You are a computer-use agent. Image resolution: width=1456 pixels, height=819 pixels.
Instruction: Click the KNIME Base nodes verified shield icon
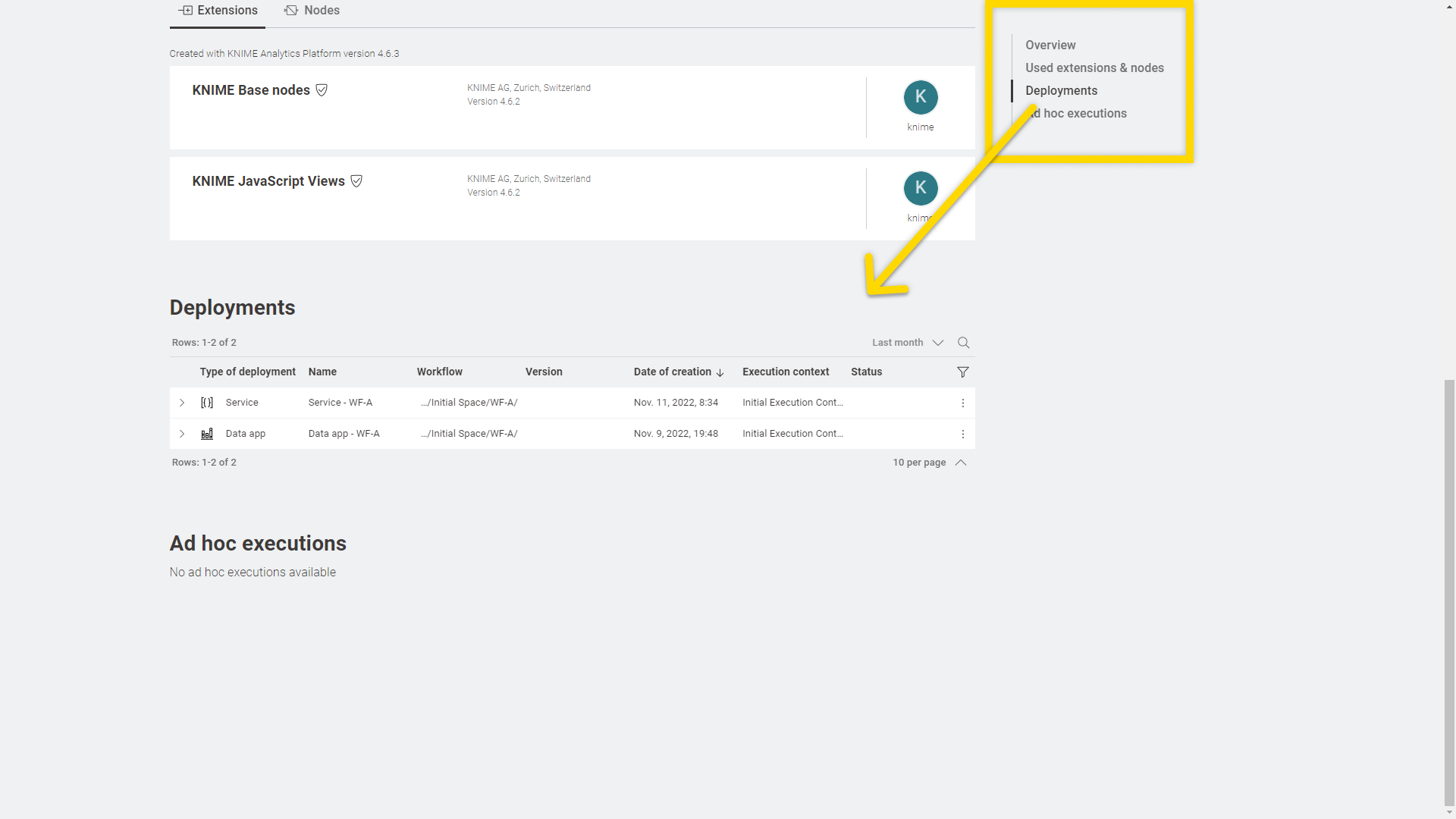pyautogui.click(x=322, y=90)
